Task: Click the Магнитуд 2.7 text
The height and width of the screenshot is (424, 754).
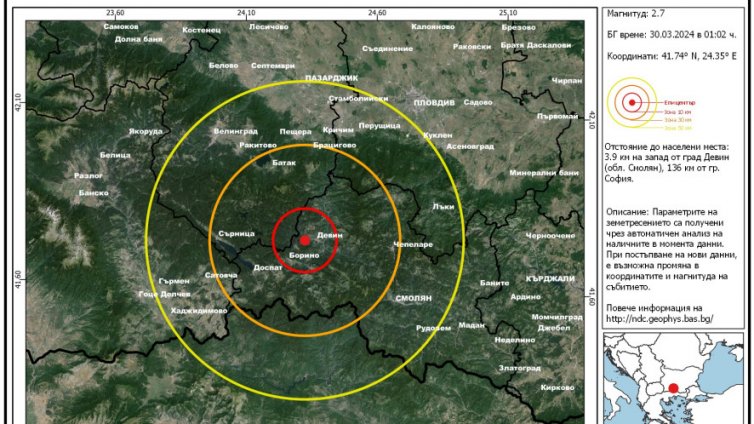Action: click(637, 16)
